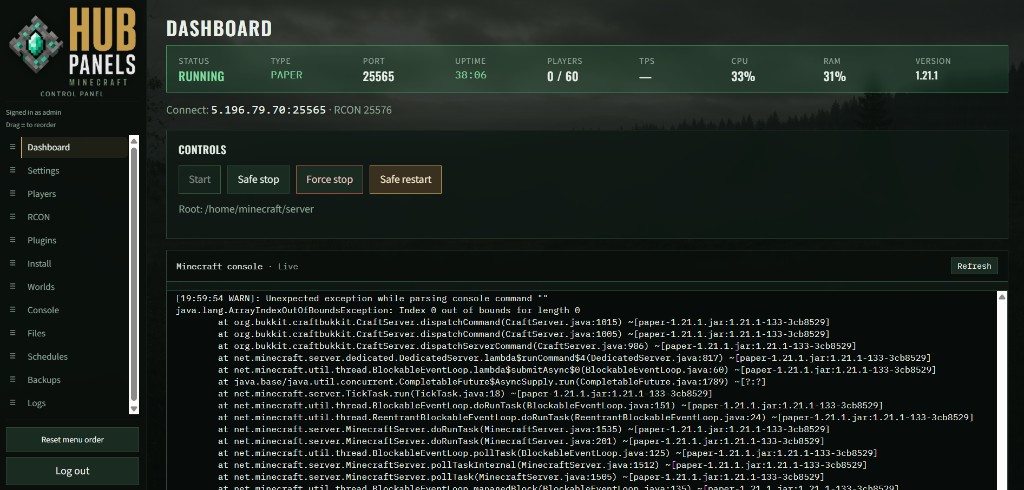This screenshot has height=490, width=1024.
Task: Click the Force stop button
Action: [329, 180]
